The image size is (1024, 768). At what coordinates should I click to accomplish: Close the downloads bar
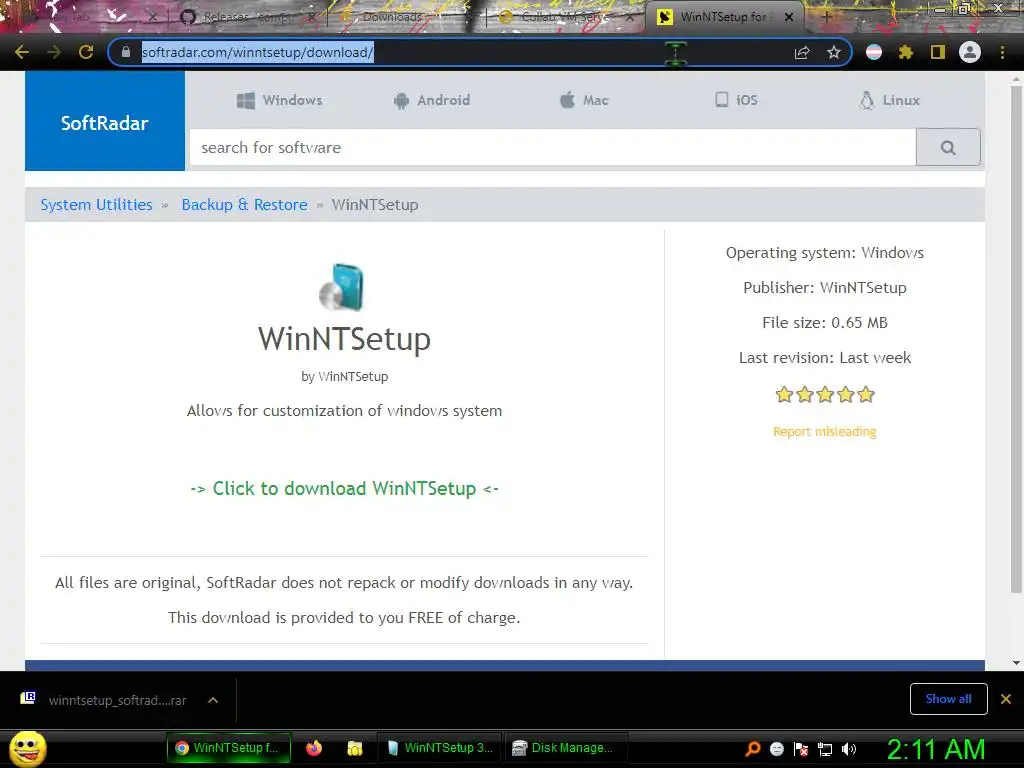(1006, 699)
